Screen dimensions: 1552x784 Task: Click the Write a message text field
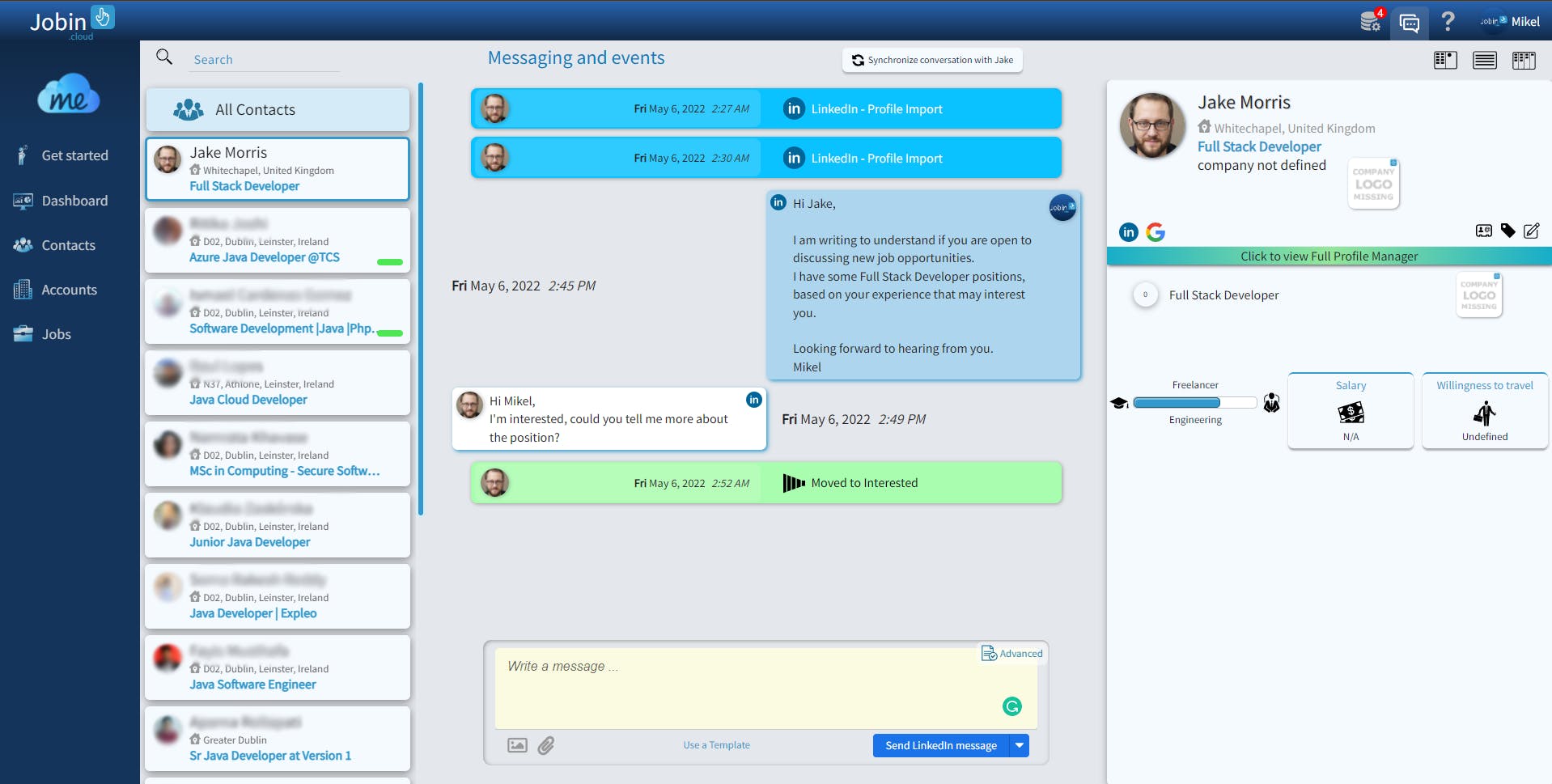765,688
